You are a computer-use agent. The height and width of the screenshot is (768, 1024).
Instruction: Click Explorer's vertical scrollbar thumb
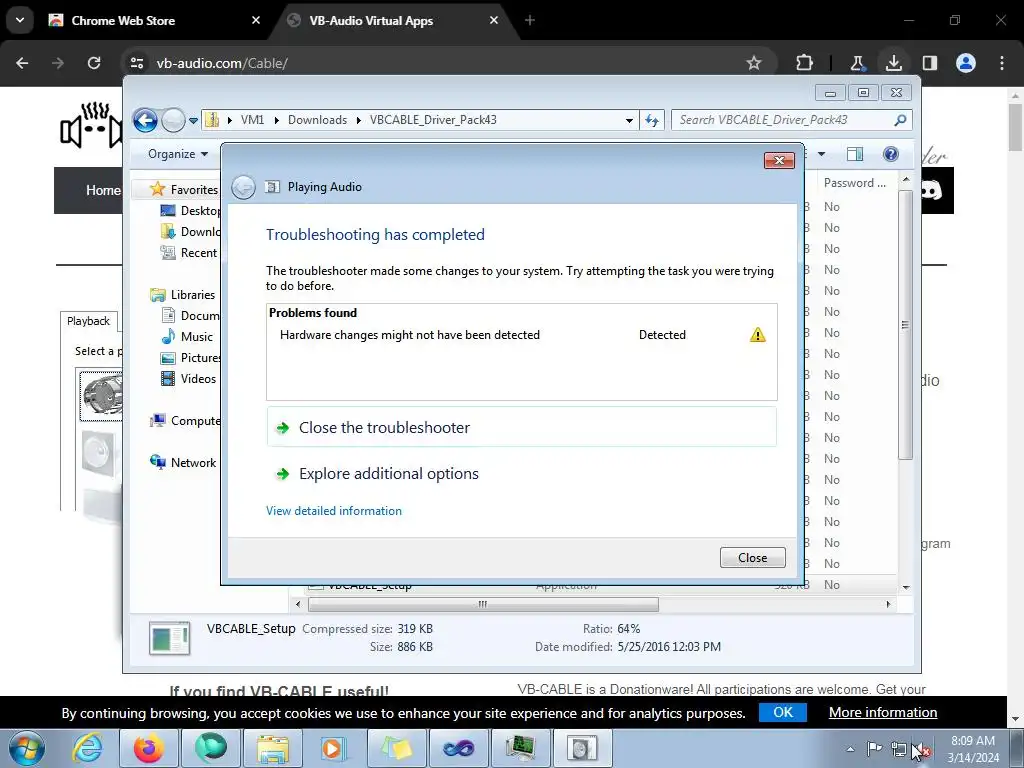[905, 325]
